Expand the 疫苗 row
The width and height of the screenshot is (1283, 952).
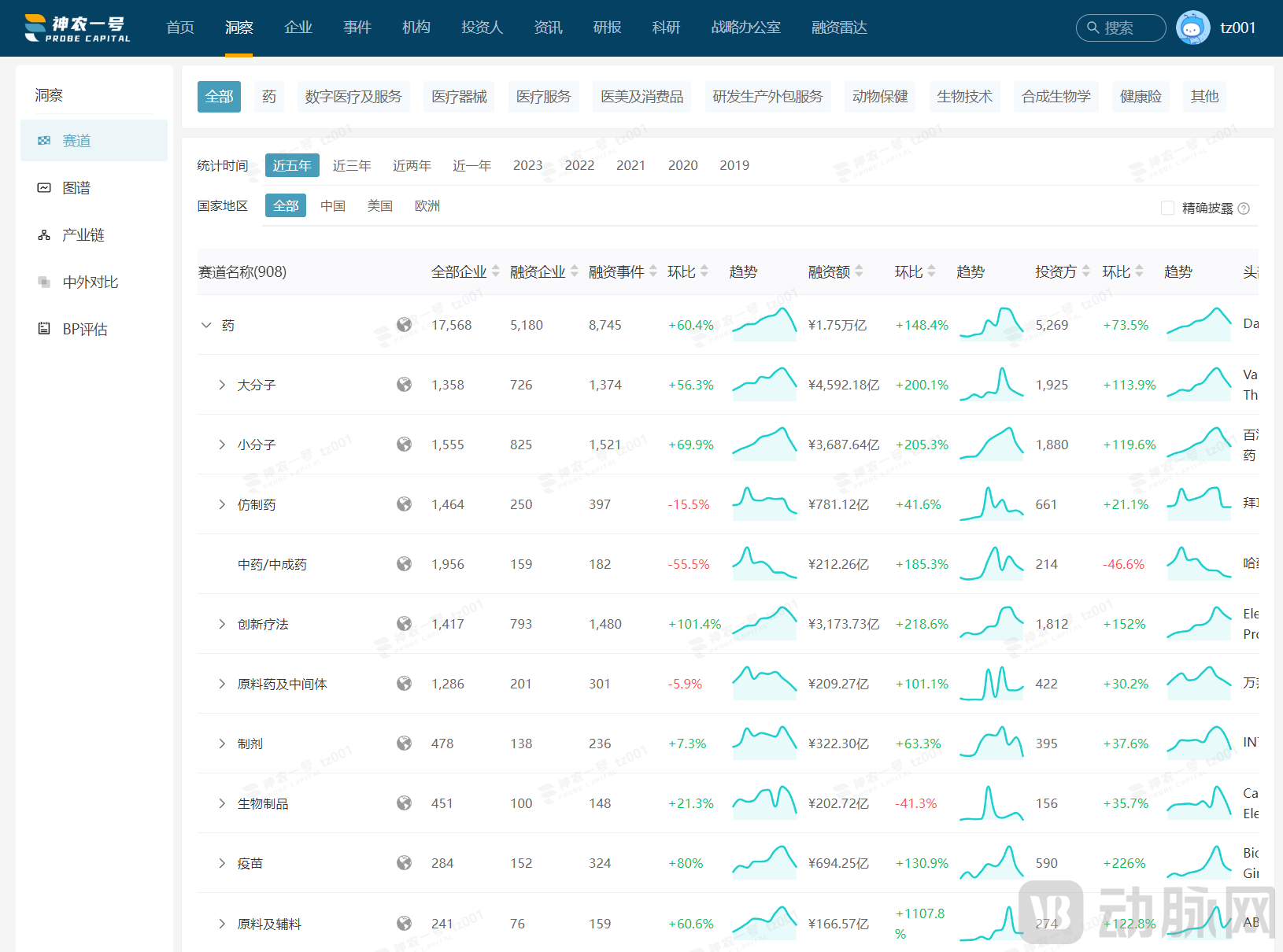point(221,862)
